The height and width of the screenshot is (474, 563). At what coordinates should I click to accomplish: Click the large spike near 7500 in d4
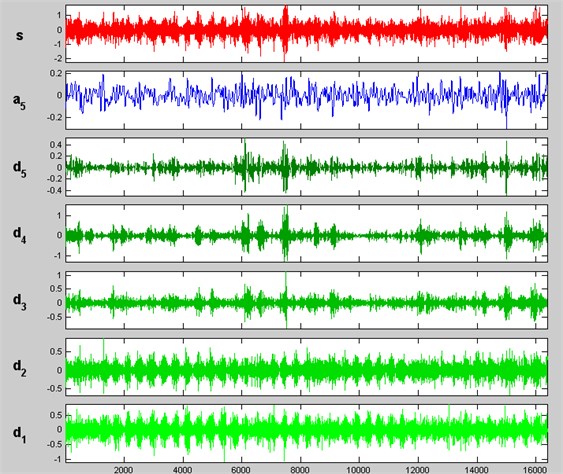click(x=286, y=233)
